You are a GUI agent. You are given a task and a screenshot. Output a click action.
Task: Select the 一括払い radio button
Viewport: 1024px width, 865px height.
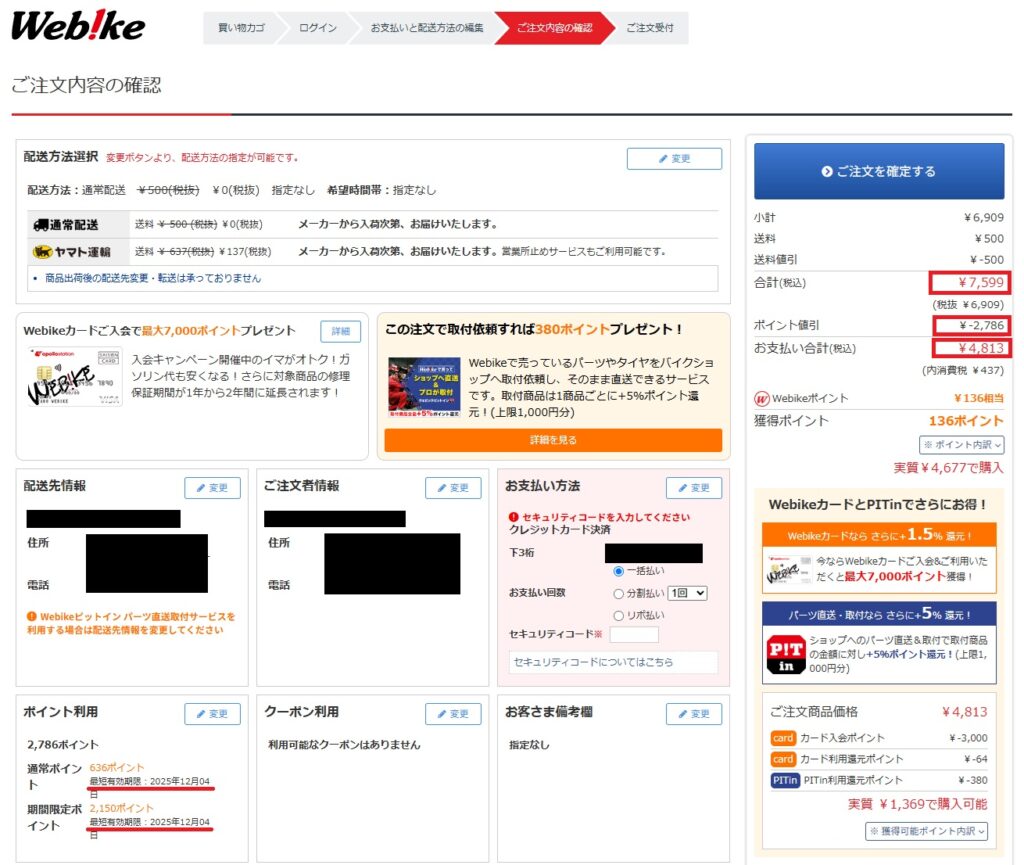tap(618, 571)
